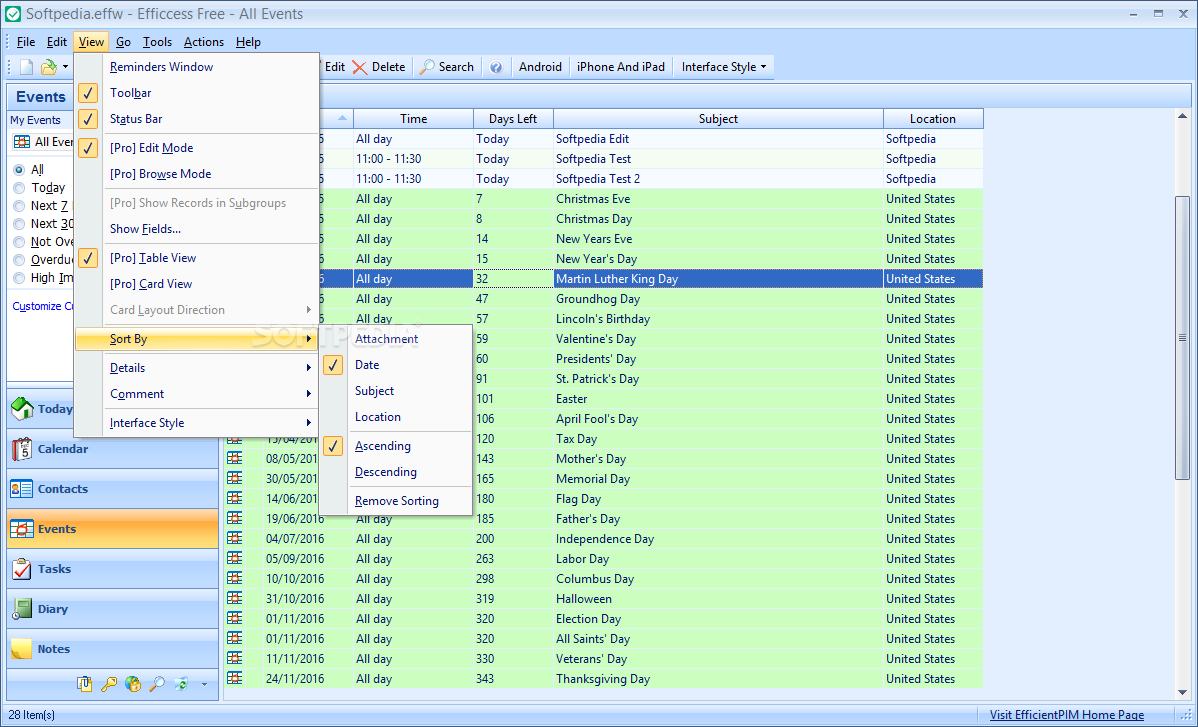The image size is (1198, 727).
Task: Open the Diary sidebar icon
Action: pos(22,609)
